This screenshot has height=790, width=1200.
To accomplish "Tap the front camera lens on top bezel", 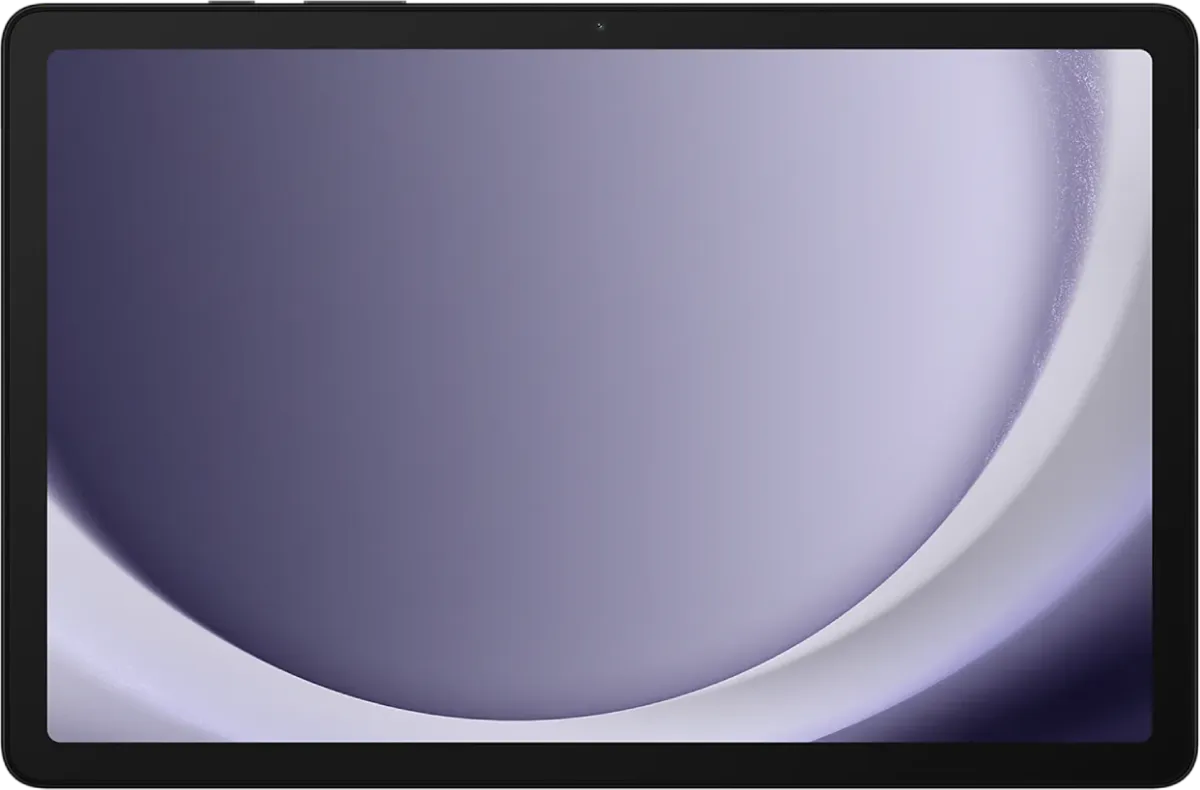I will 600,26.
